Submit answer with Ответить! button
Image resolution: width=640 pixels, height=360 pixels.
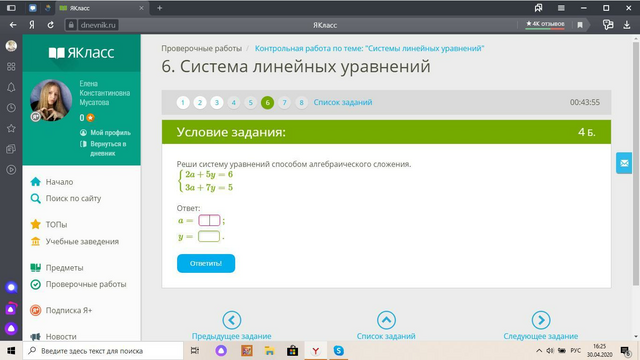[x=206, y=263]
